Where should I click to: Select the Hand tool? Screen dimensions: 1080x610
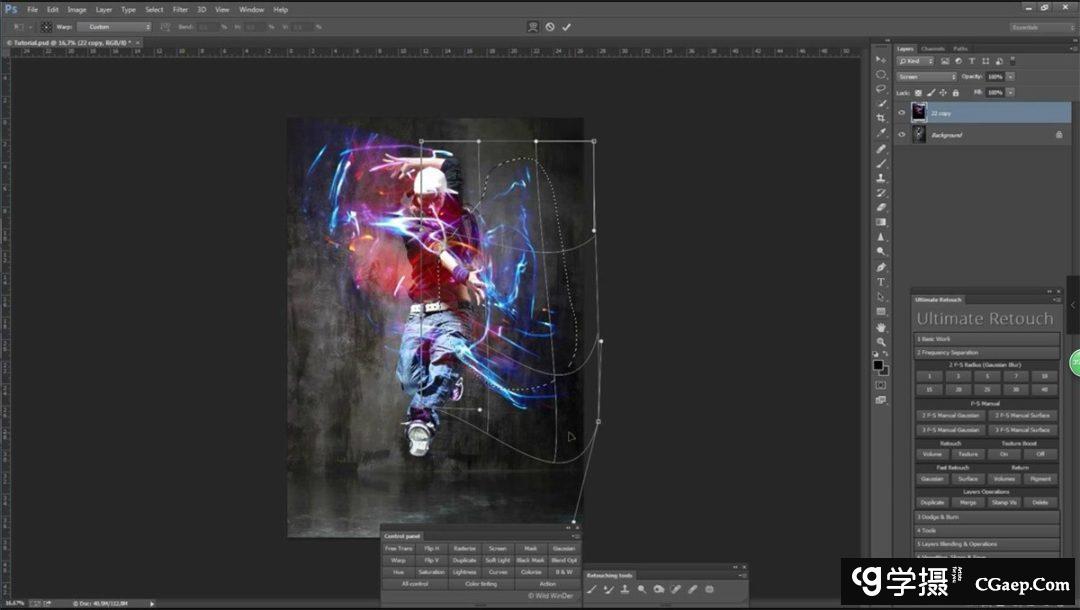881,327
